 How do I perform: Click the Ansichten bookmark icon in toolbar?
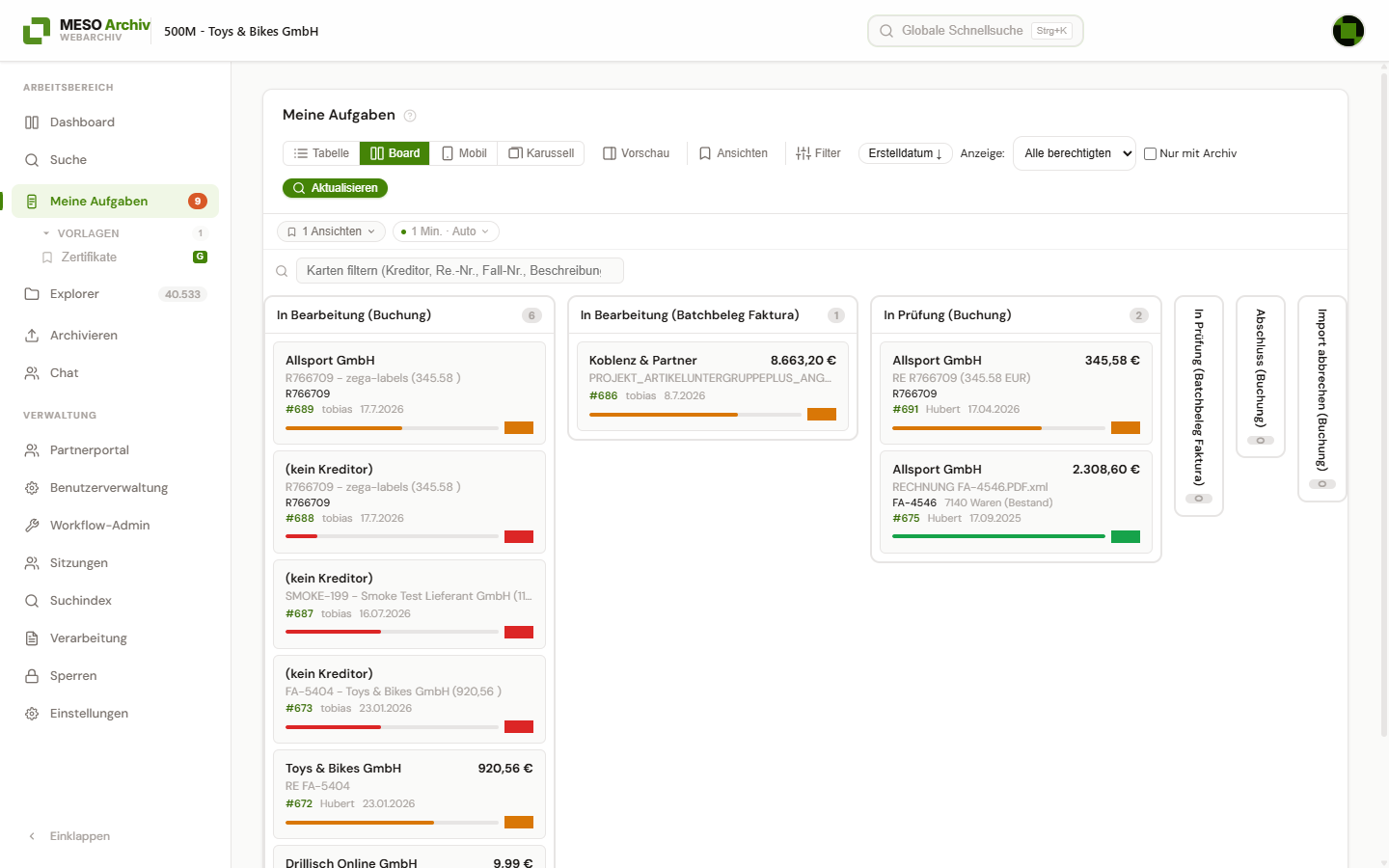(705, 153)
